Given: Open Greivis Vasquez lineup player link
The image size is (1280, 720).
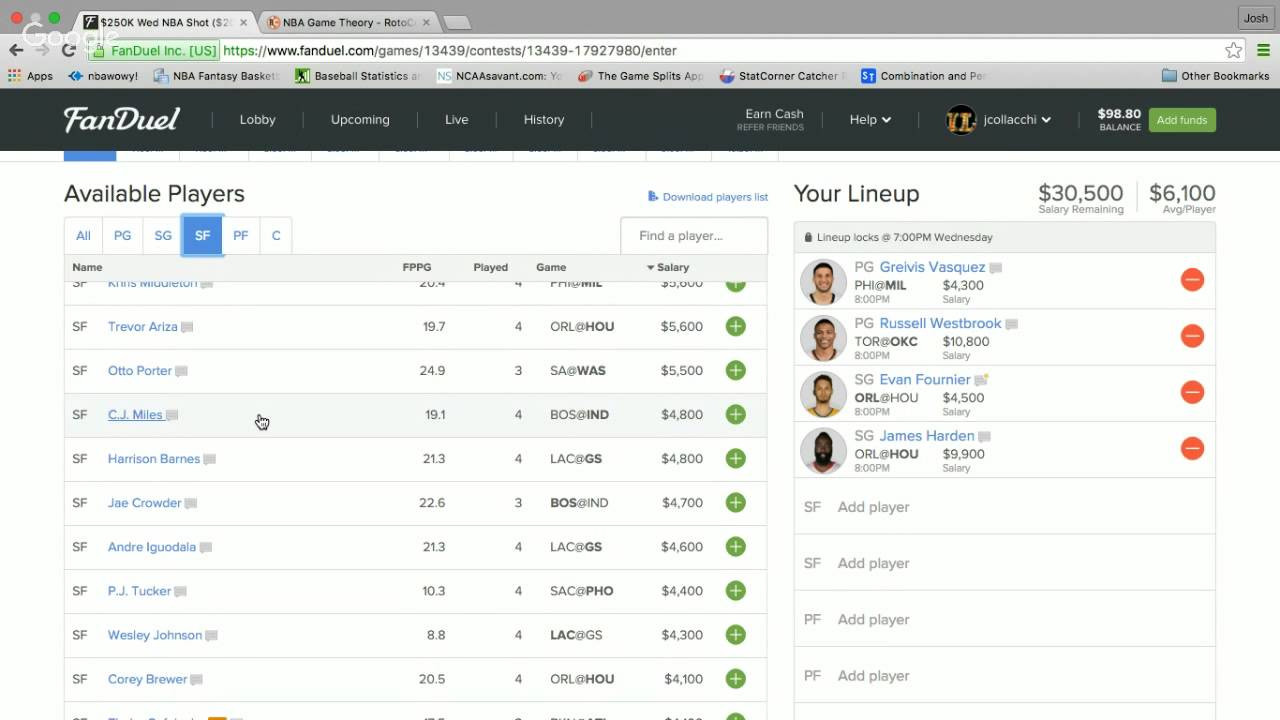Looking at the screenshot, I should point(932,267).
